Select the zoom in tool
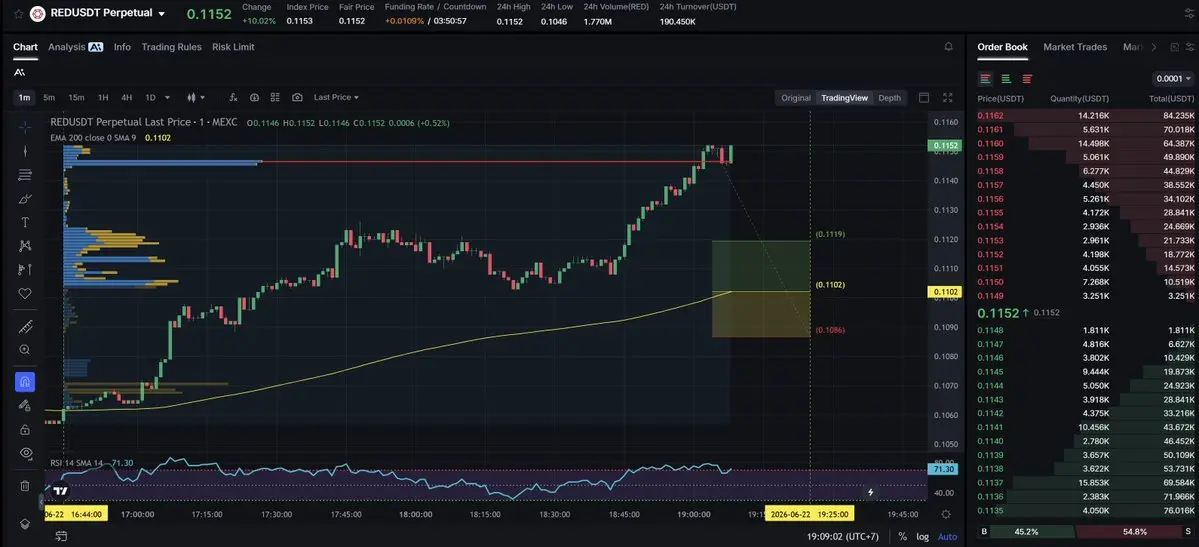This screenshot has height=547, width=1199. (x=25, y=350)
